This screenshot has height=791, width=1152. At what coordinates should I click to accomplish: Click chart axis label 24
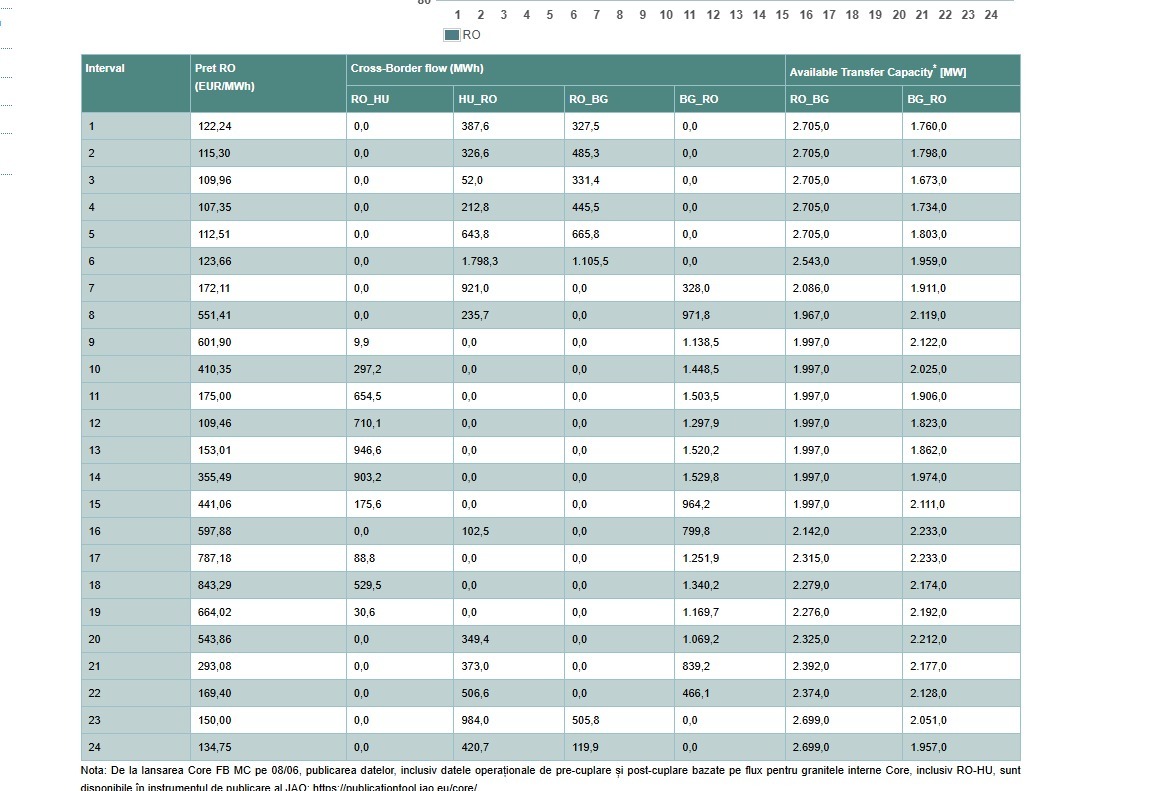click(x=991, y=15)
